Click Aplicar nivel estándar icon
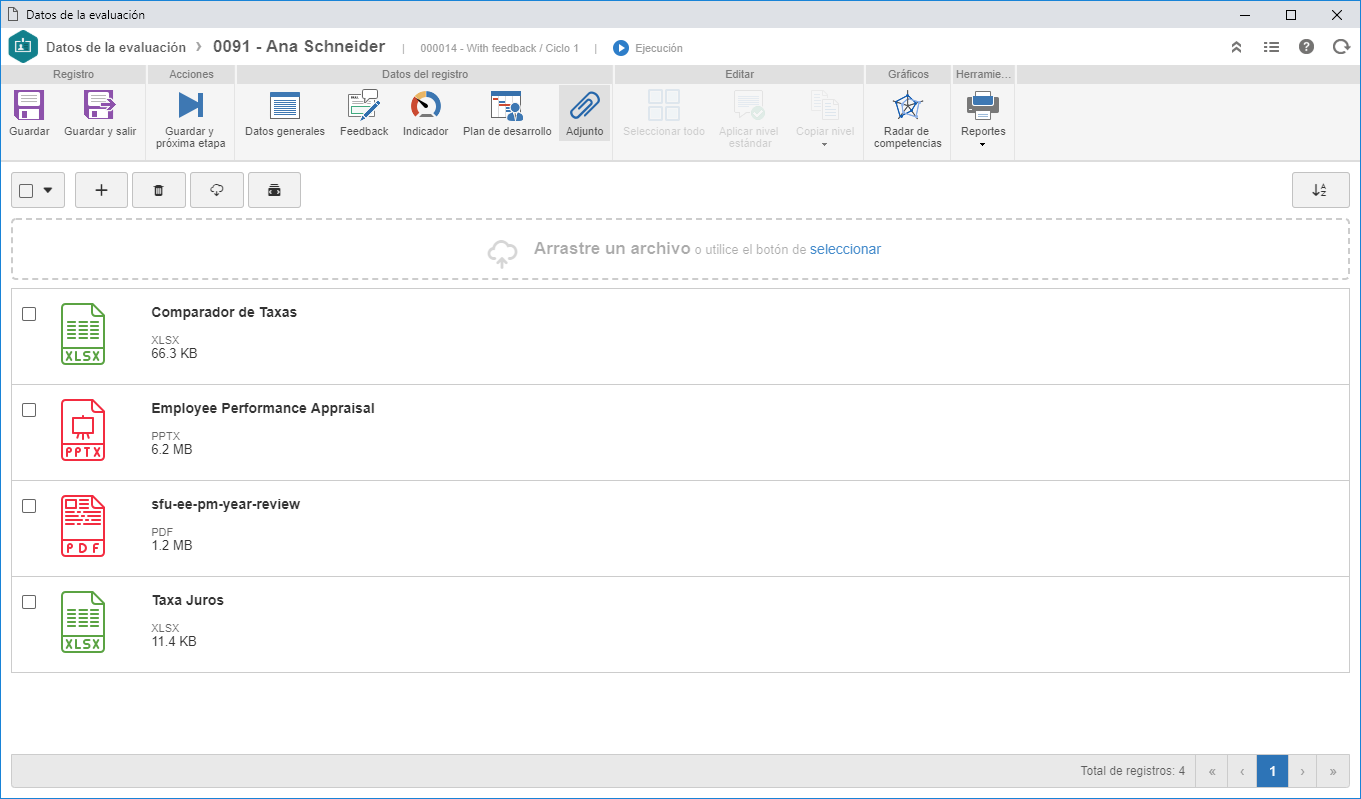 (x=749, y=105)
